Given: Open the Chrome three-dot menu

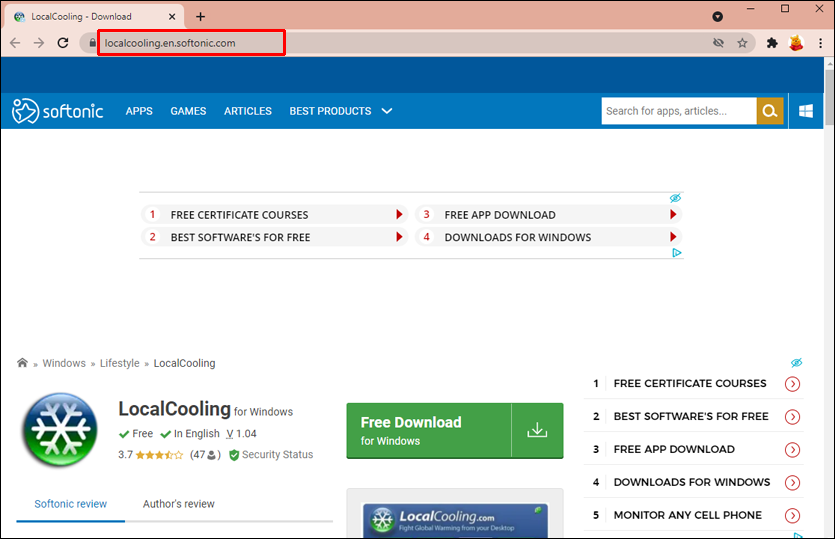Looking at the screenshot, I should tap(819, 43).
